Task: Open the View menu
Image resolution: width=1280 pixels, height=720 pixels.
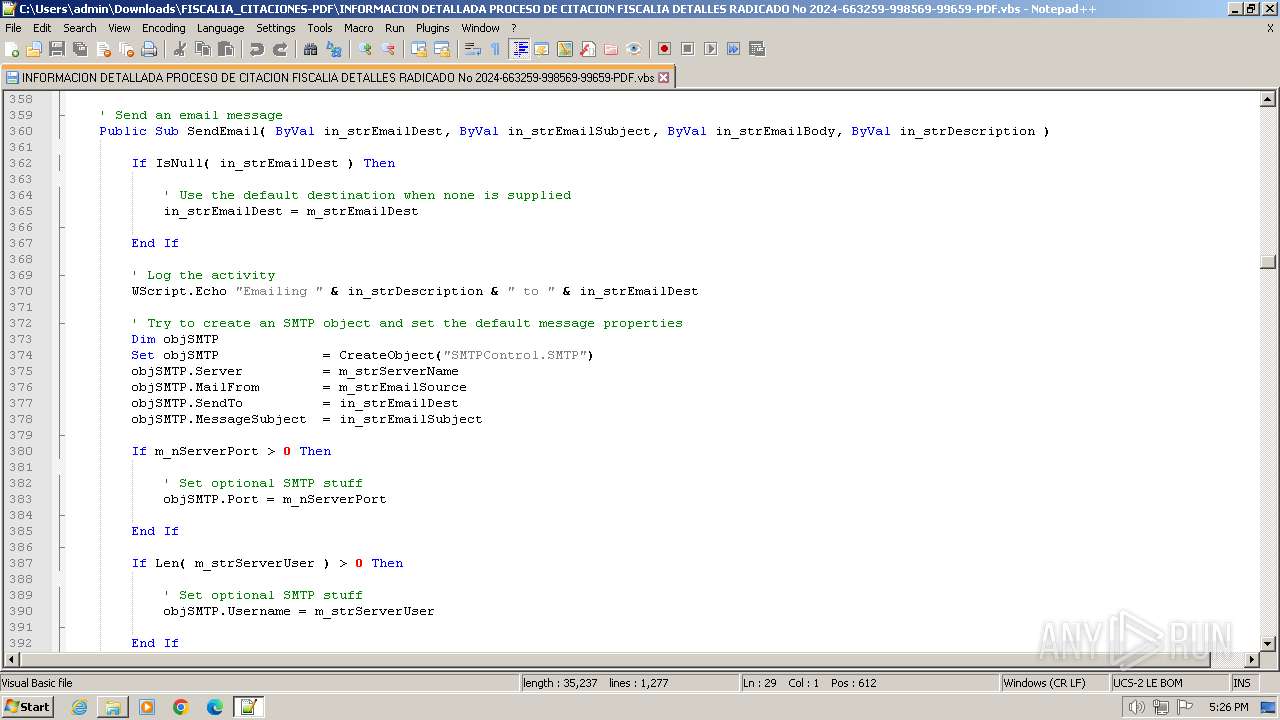Action: coord(119,28)
